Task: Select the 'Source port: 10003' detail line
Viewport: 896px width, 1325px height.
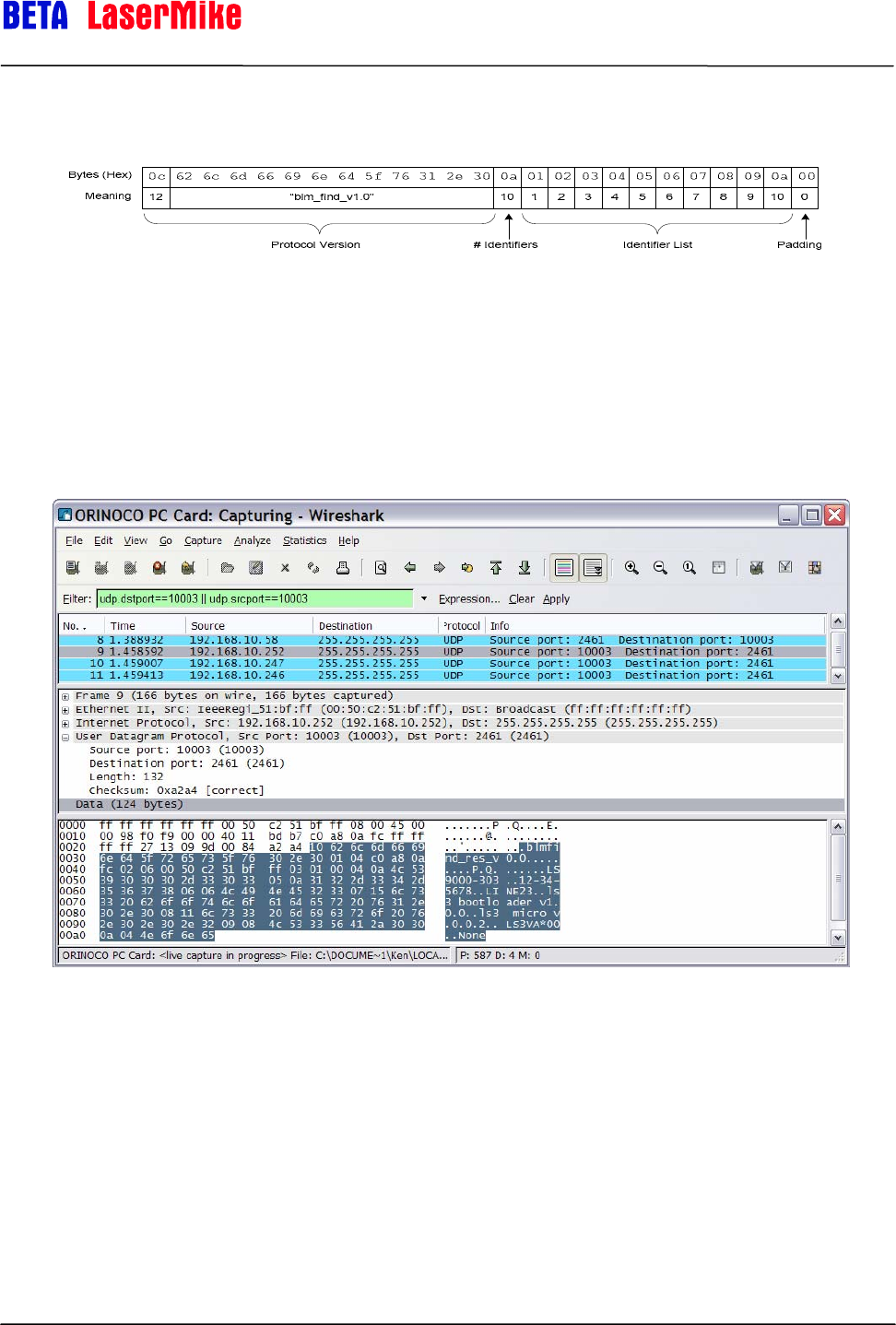Action: (x=177, y=751)
